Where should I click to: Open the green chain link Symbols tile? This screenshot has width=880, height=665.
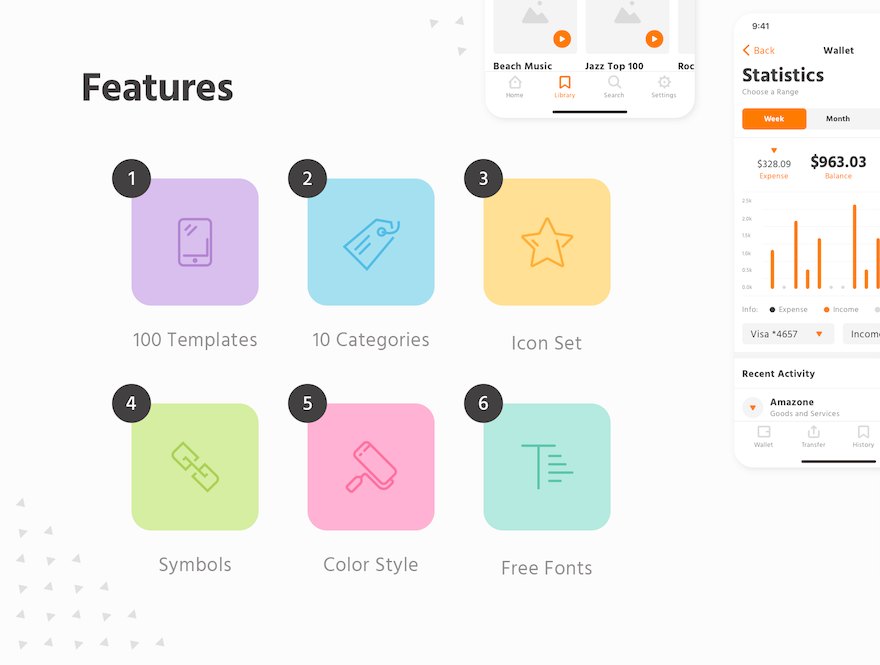pos(195,466)
